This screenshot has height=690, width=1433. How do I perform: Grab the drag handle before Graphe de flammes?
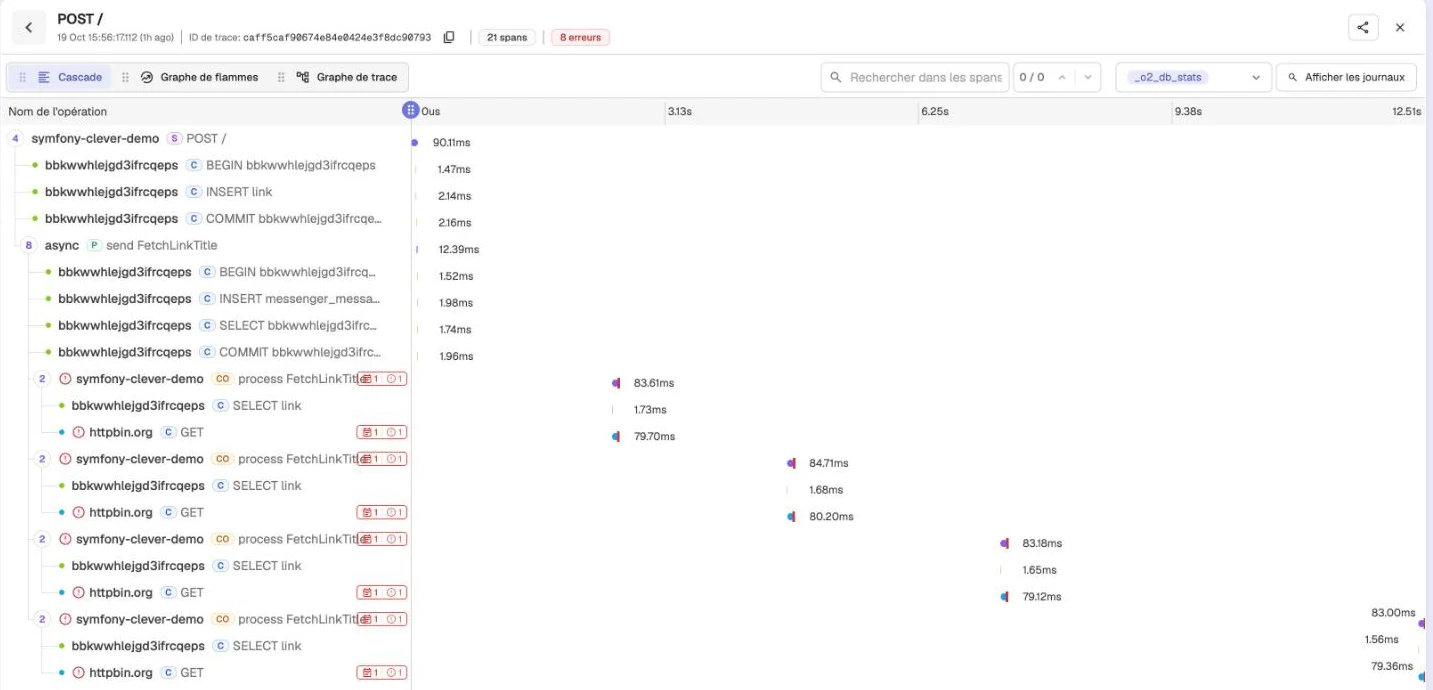tap(125, 77)
